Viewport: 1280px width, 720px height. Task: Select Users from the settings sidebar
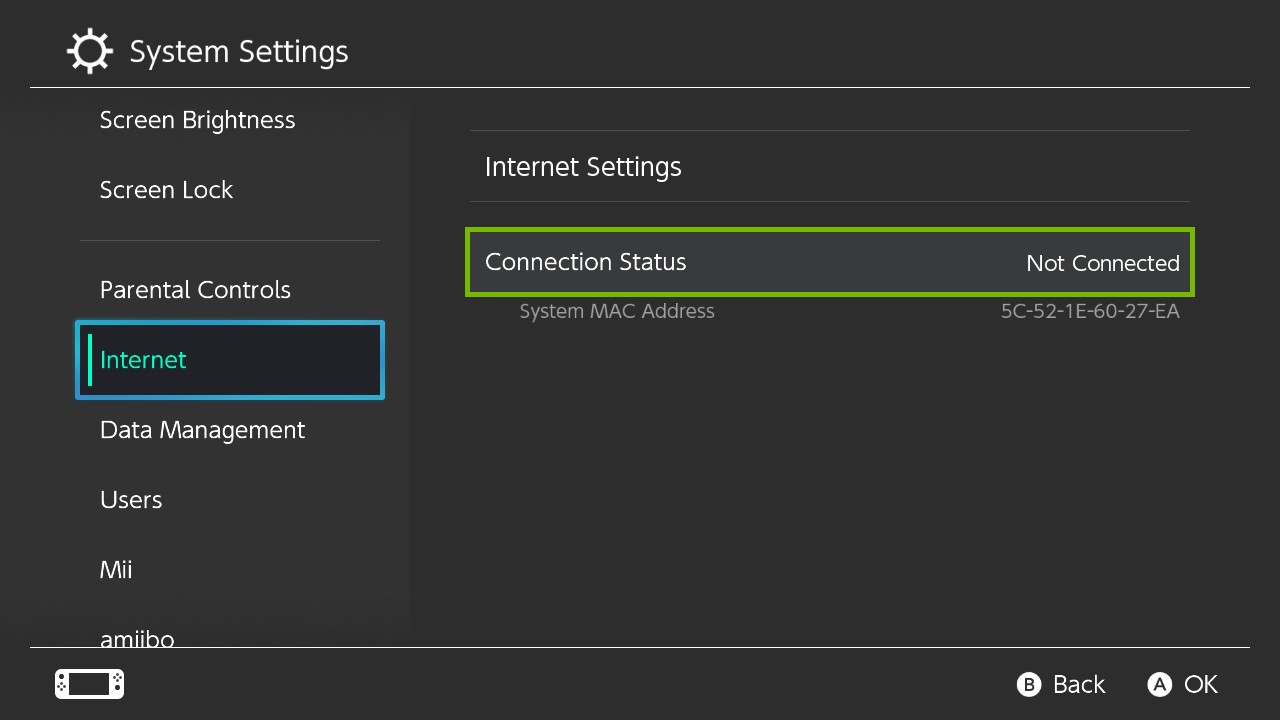(x=131, y=500)
